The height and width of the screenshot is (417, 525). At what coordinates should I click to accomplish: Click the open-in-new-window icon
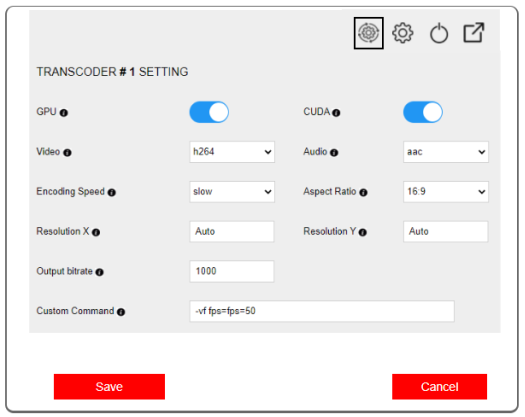tap(473, 32)
